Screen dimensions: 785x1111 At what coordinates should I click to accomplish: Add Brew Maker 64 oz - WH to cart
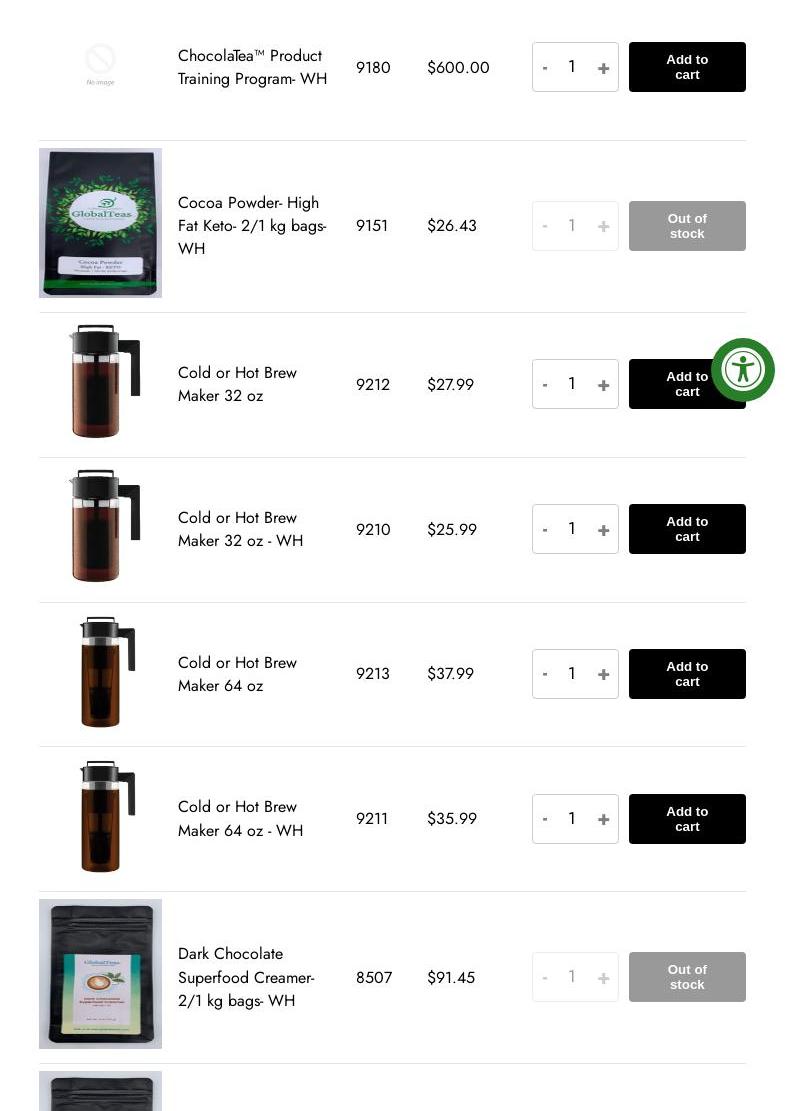pos(687,818)
